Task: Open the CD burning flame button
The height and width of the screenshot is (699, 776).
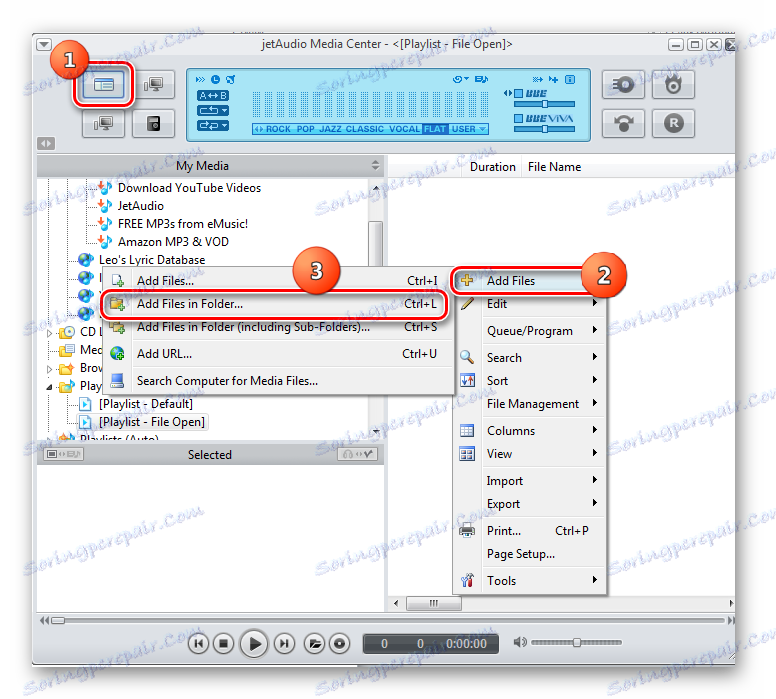Action: 673,85
